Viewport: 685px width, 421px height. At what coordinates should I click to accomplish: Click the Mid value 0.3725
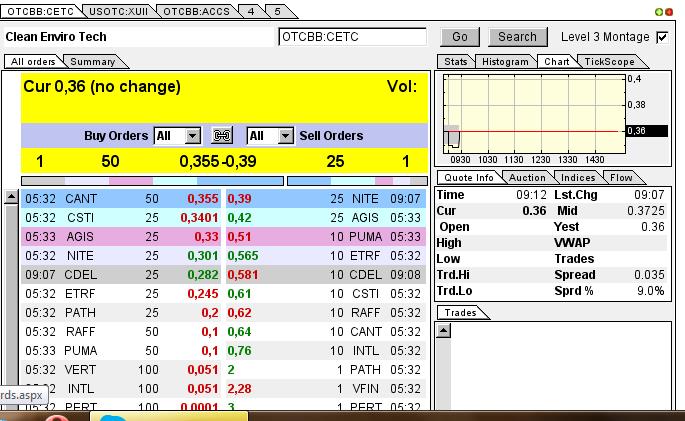click(x=646, y=211)
